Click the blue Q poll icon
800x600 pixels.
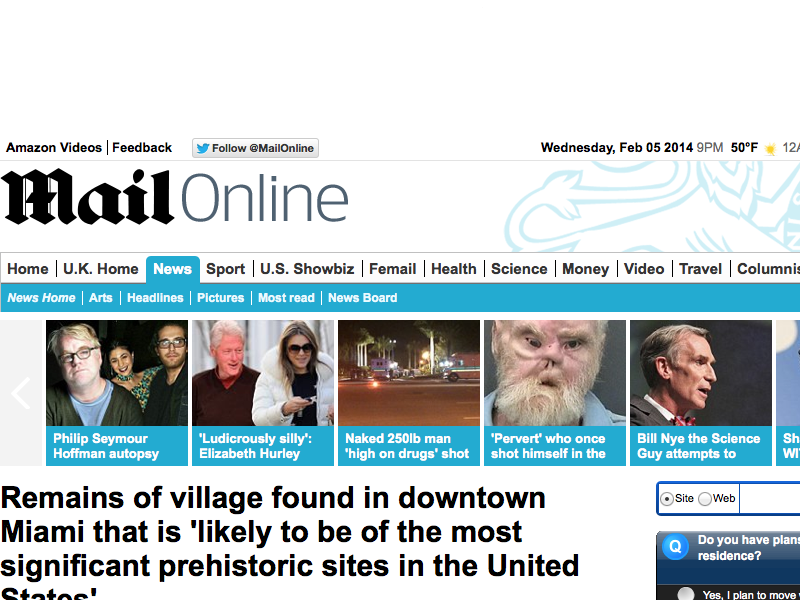674,546
